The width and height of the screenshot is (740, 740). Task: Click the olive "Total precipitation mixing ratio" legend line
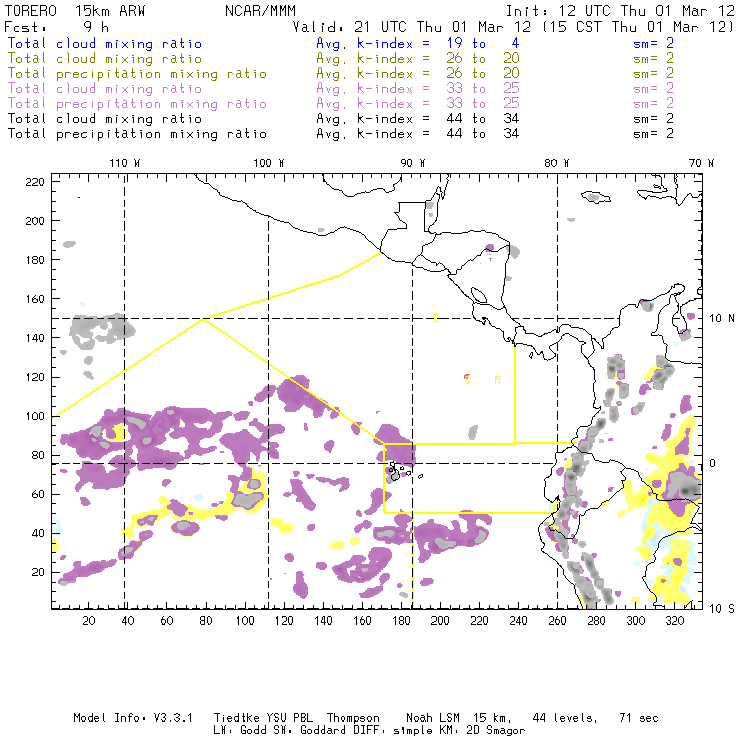[137, 74]
